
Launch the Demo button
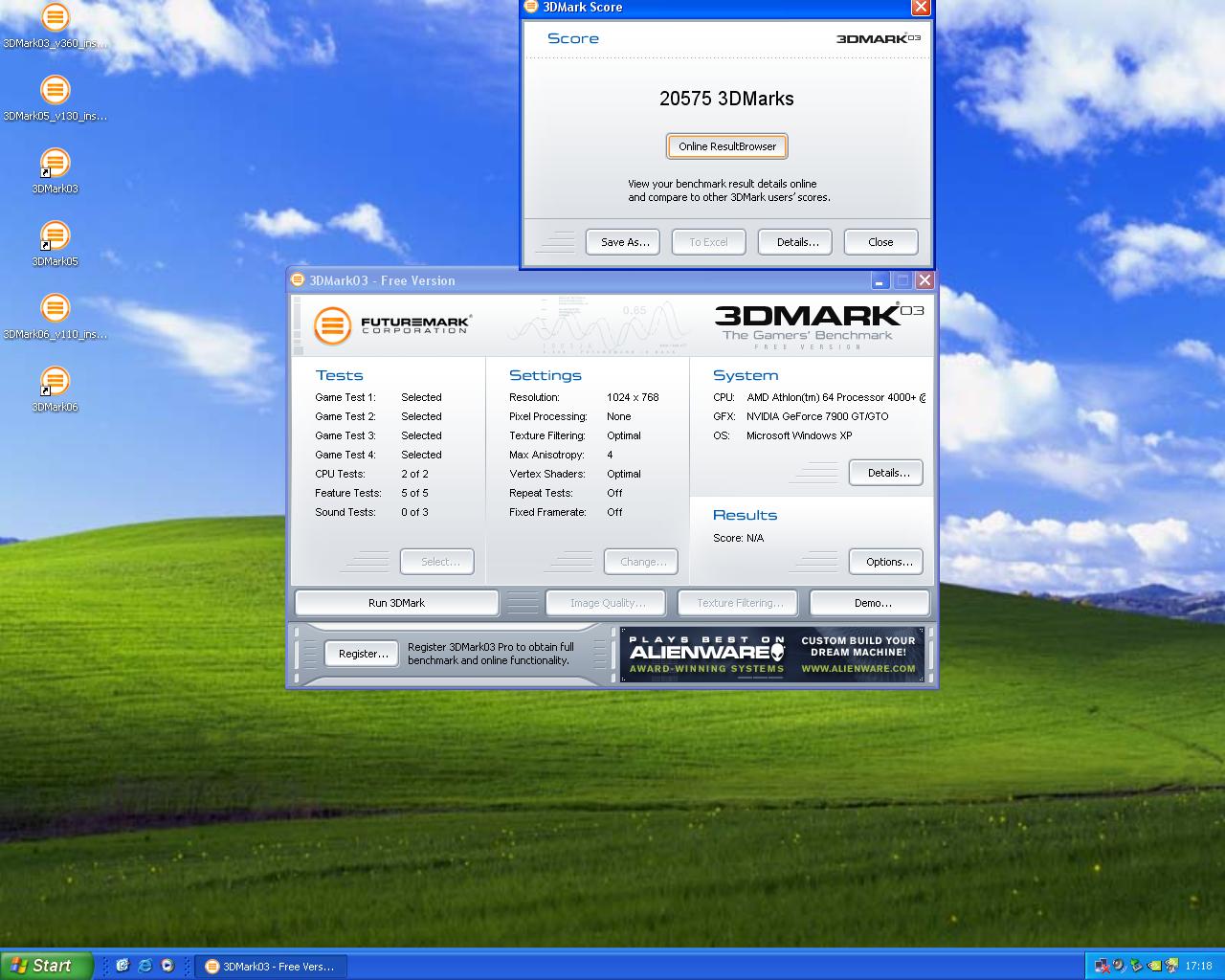[x=870, y=603]
